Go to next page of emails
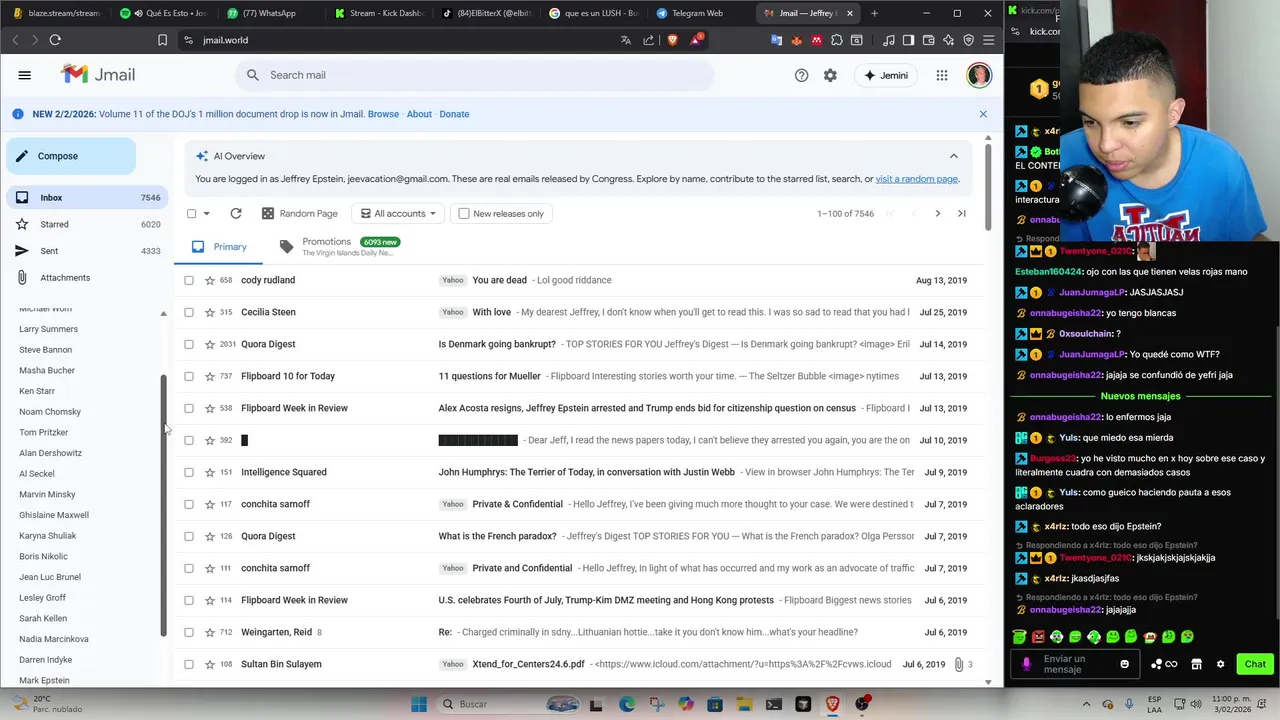The width and height of the screenshot is (1280, 720). (937, 213)
